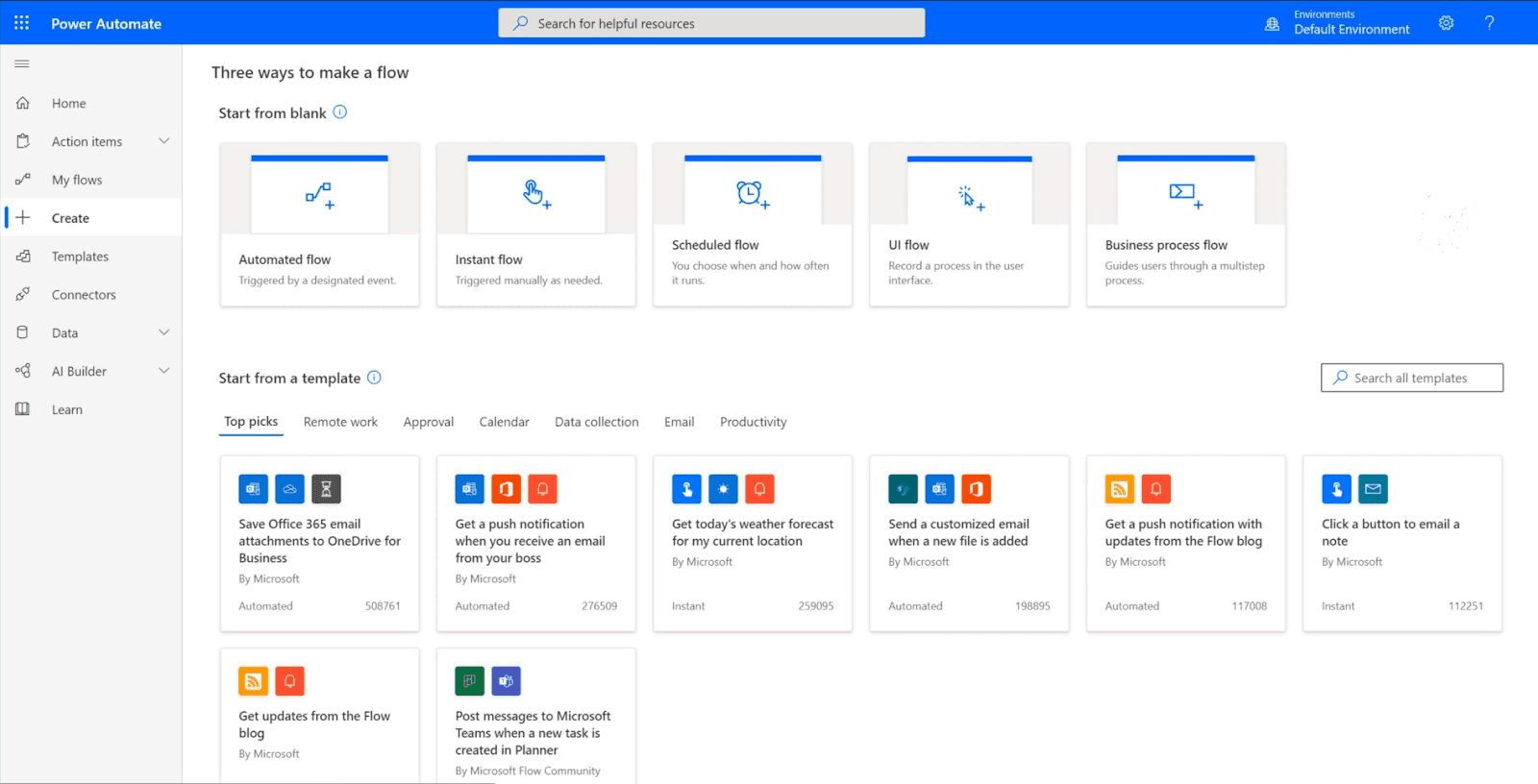Viewport: 1538px width, 784px height.
Task: Click the Instant flow hand icon
Action: [536, 194]
